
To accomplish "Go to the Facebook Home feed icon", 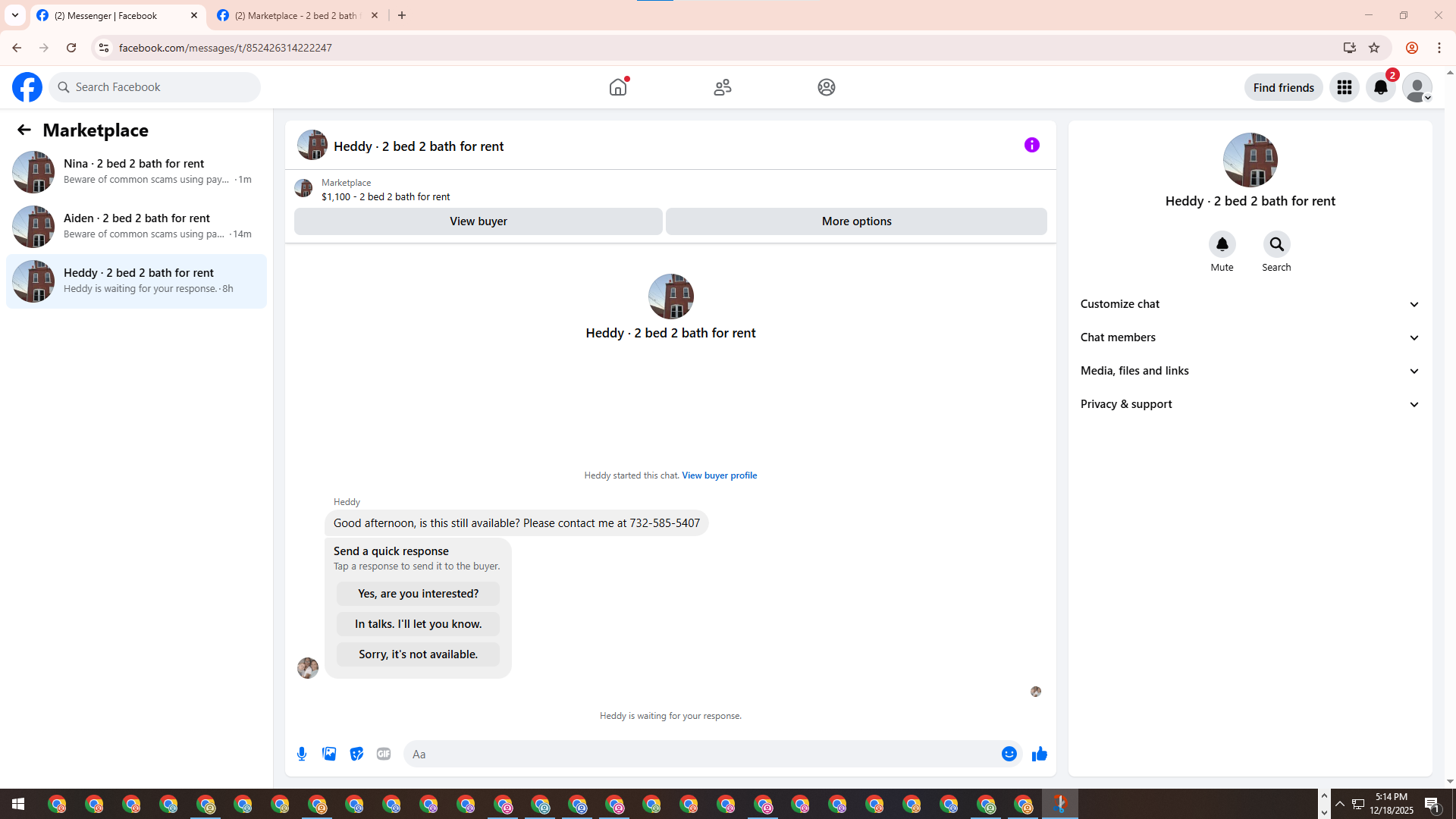I will pos(618,87).
